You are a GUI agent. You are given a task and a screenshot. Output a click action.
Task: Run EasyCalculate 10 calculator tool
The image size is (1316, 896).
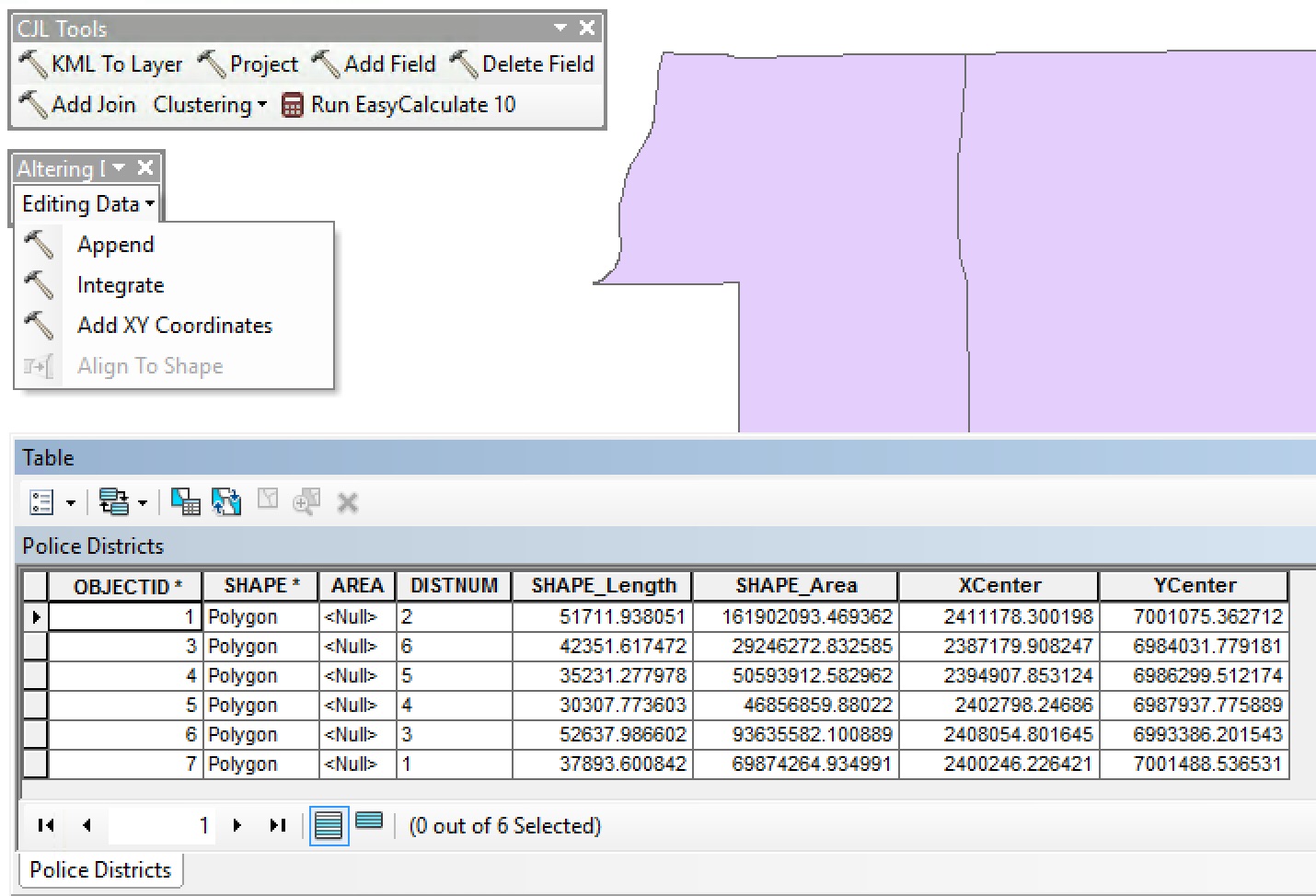(x=398, y=105)
